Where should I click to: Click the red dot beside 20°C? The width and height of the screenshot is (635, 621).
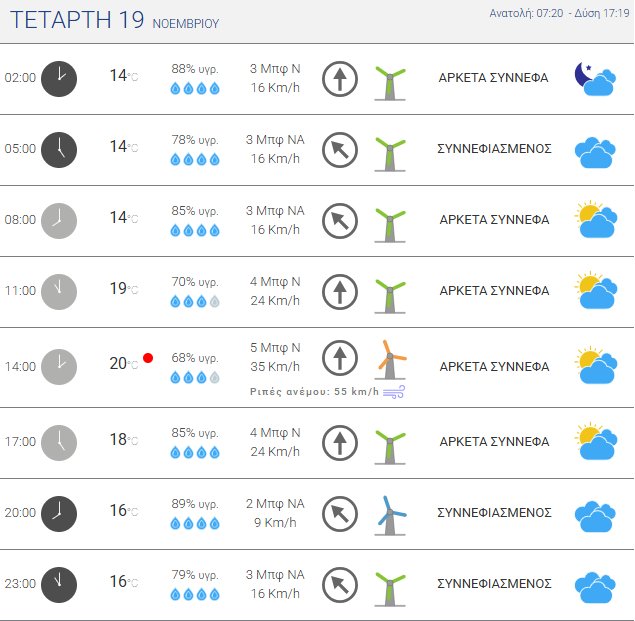(x=148, y=357)
